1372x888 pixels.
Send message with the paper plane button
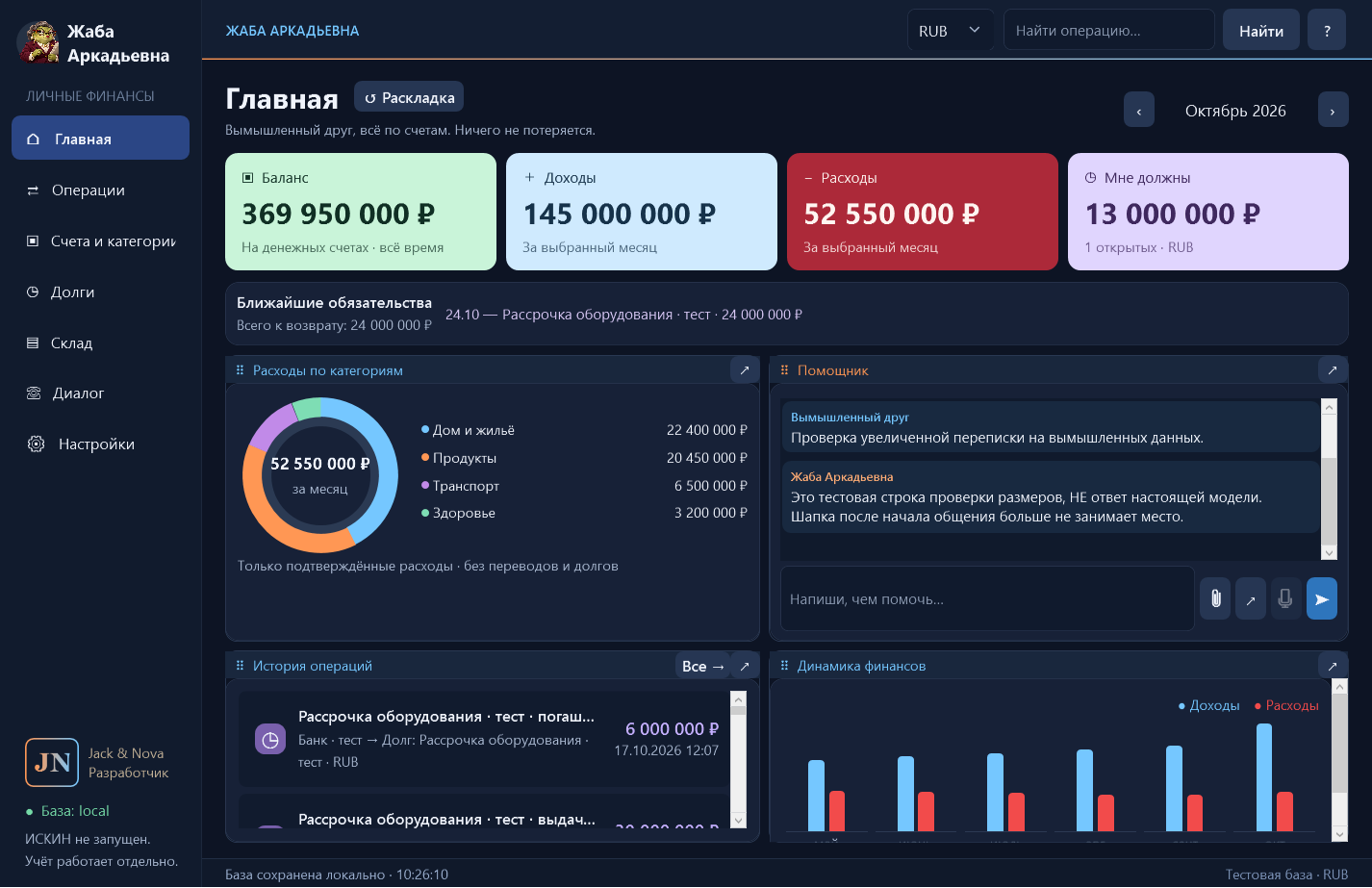click(1322, 598)
